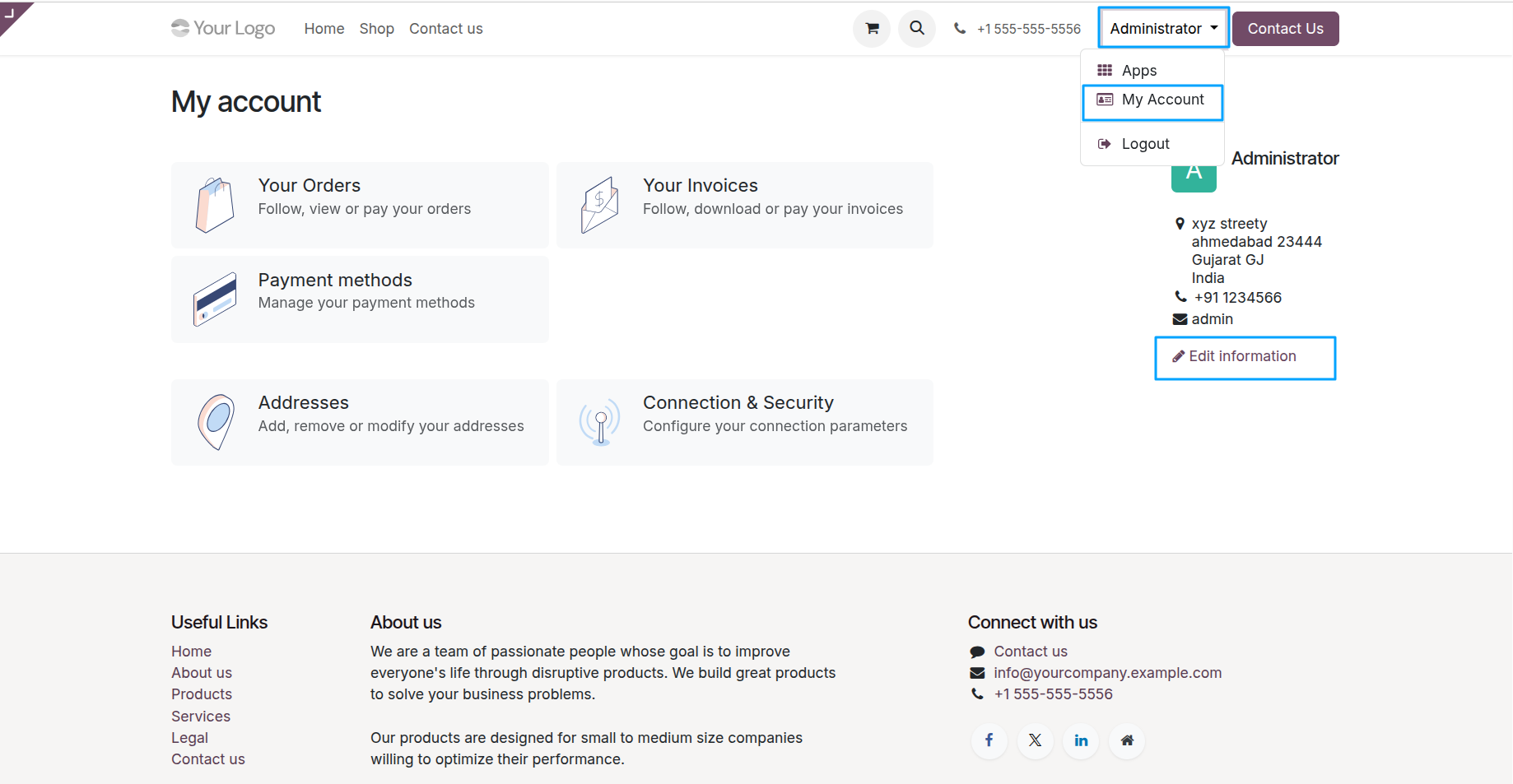
Task: Open the website search
Action: [x=916, y=28]
